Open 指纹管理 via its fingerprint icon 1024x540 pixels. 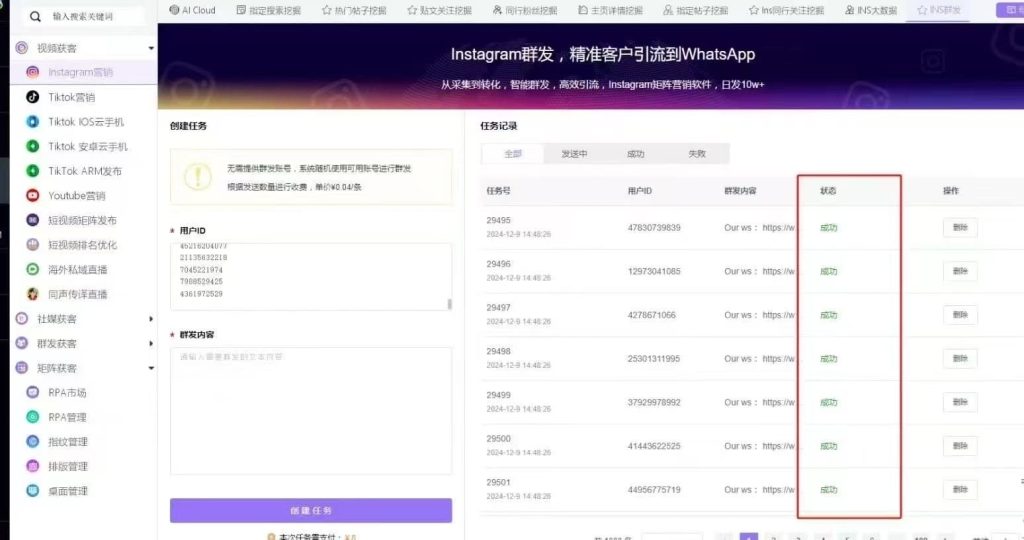coord(32,441)
